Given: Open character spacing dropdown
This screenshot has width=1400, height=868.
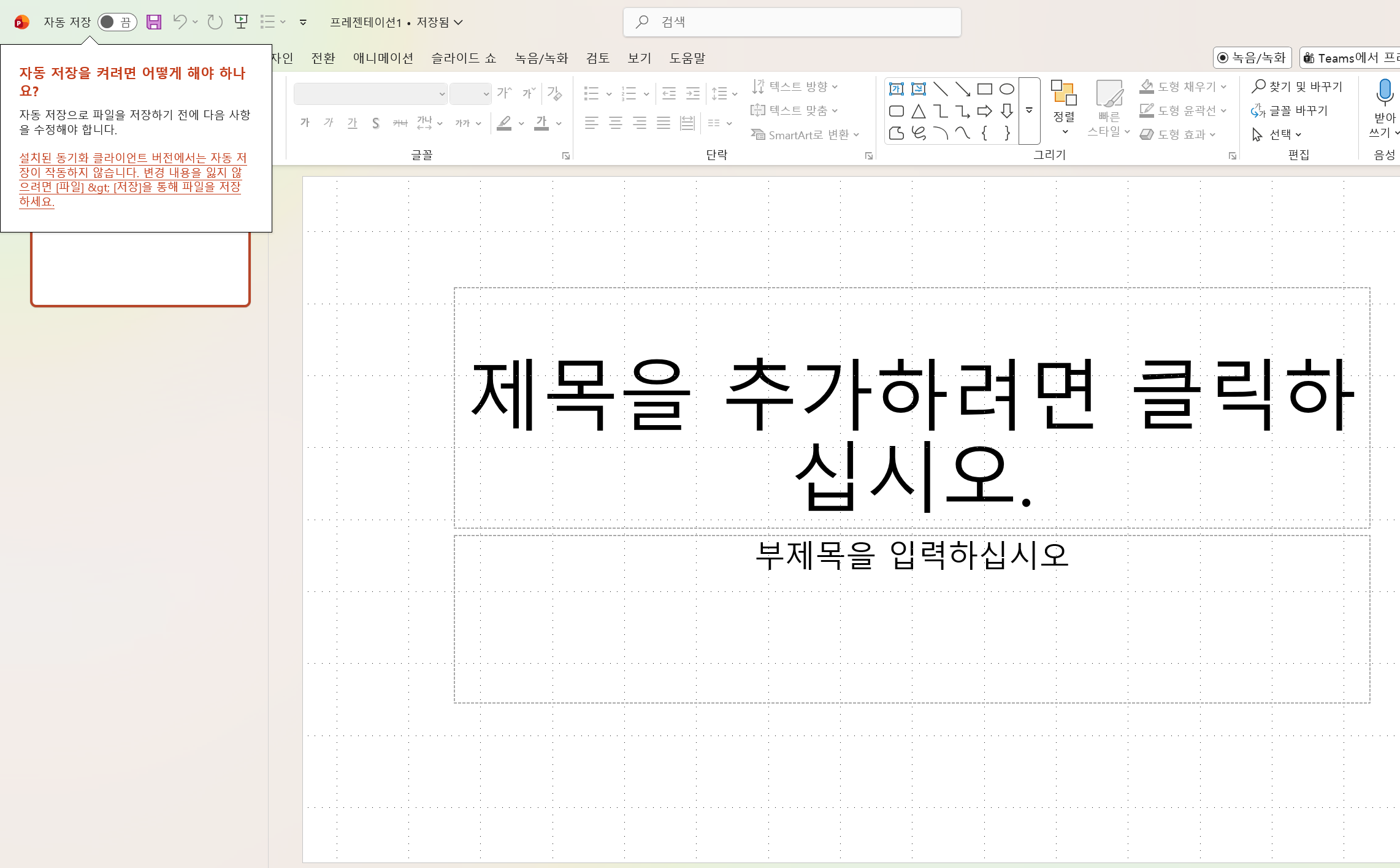Looking at the screenshot, I should (x=430, y=123).
